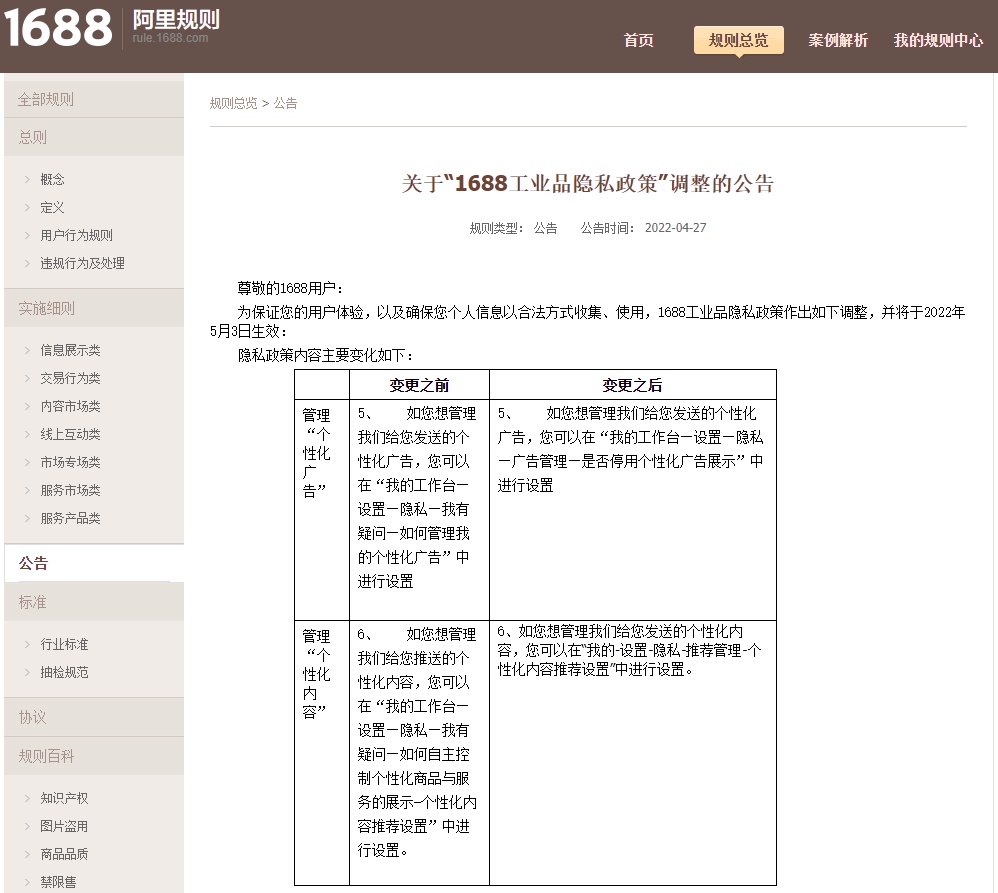Click the chevron arrow beside 知识产权

pos(27,798)
